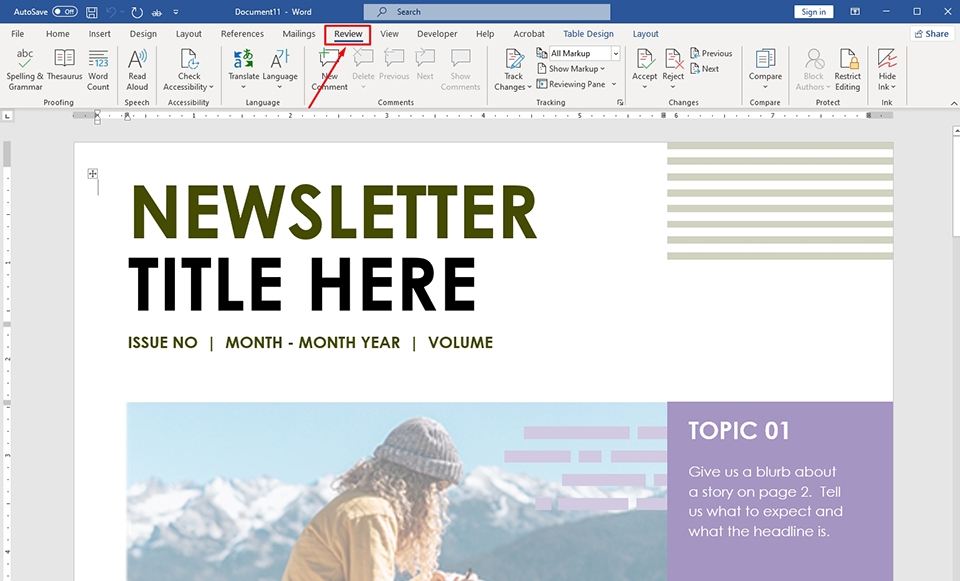Click the VOLUME text
Image resolution: width=960 pixels, height=581 pixels.
[460, 342]
